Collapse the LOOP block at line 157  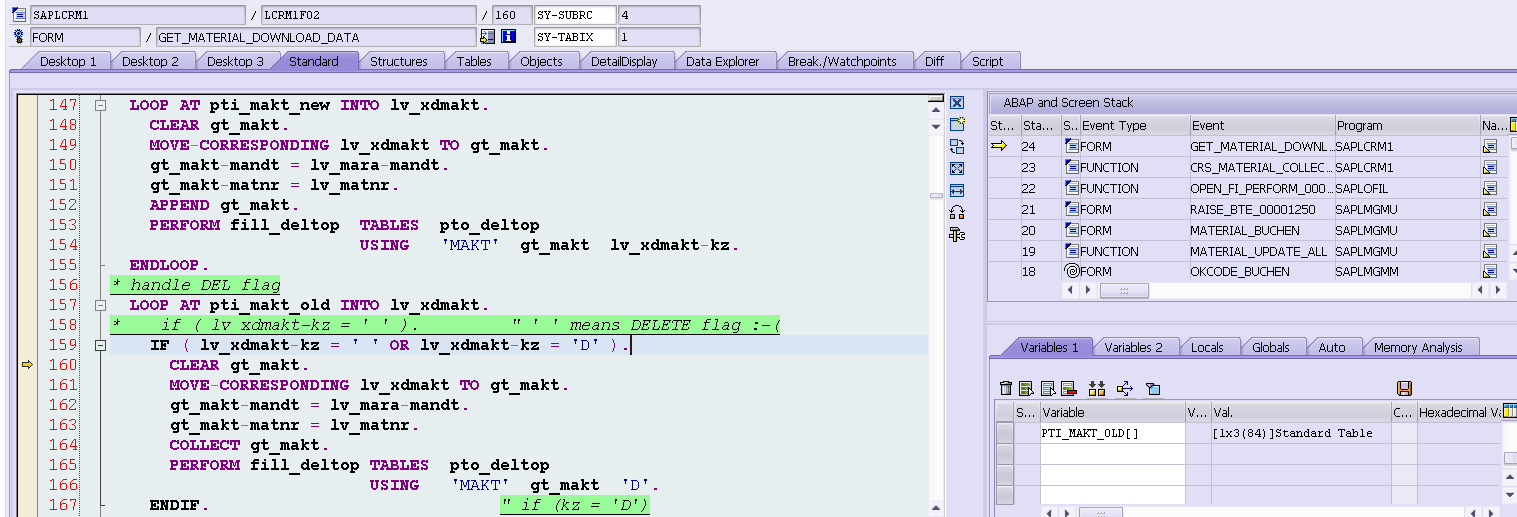(x=100, y=305)
